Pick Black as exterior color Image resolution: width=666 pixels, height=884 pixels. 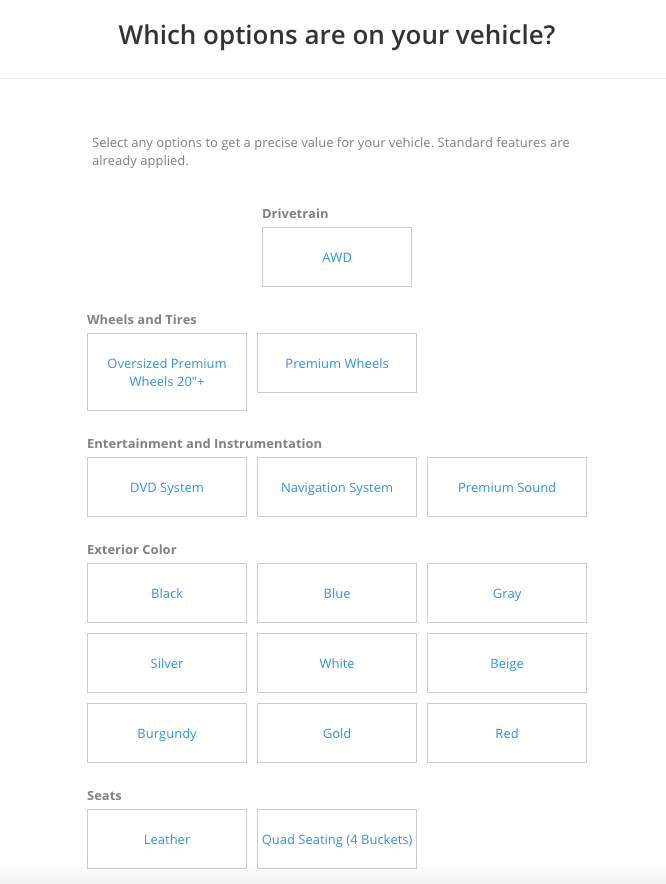(167, 593)
